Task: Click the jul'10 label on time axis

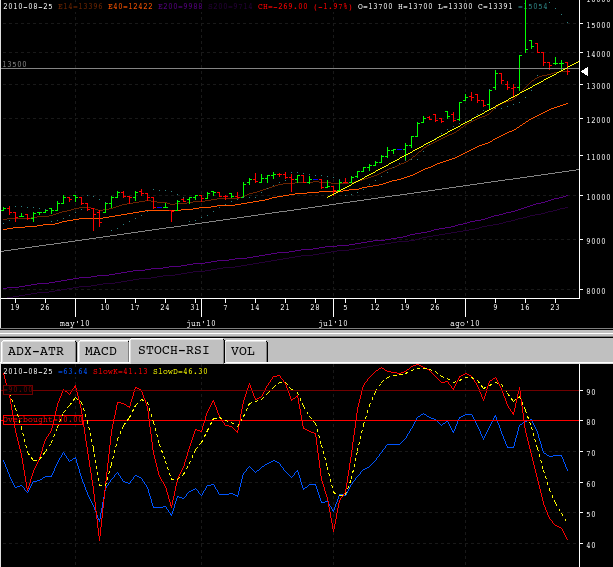Action: tap(333, 323)
